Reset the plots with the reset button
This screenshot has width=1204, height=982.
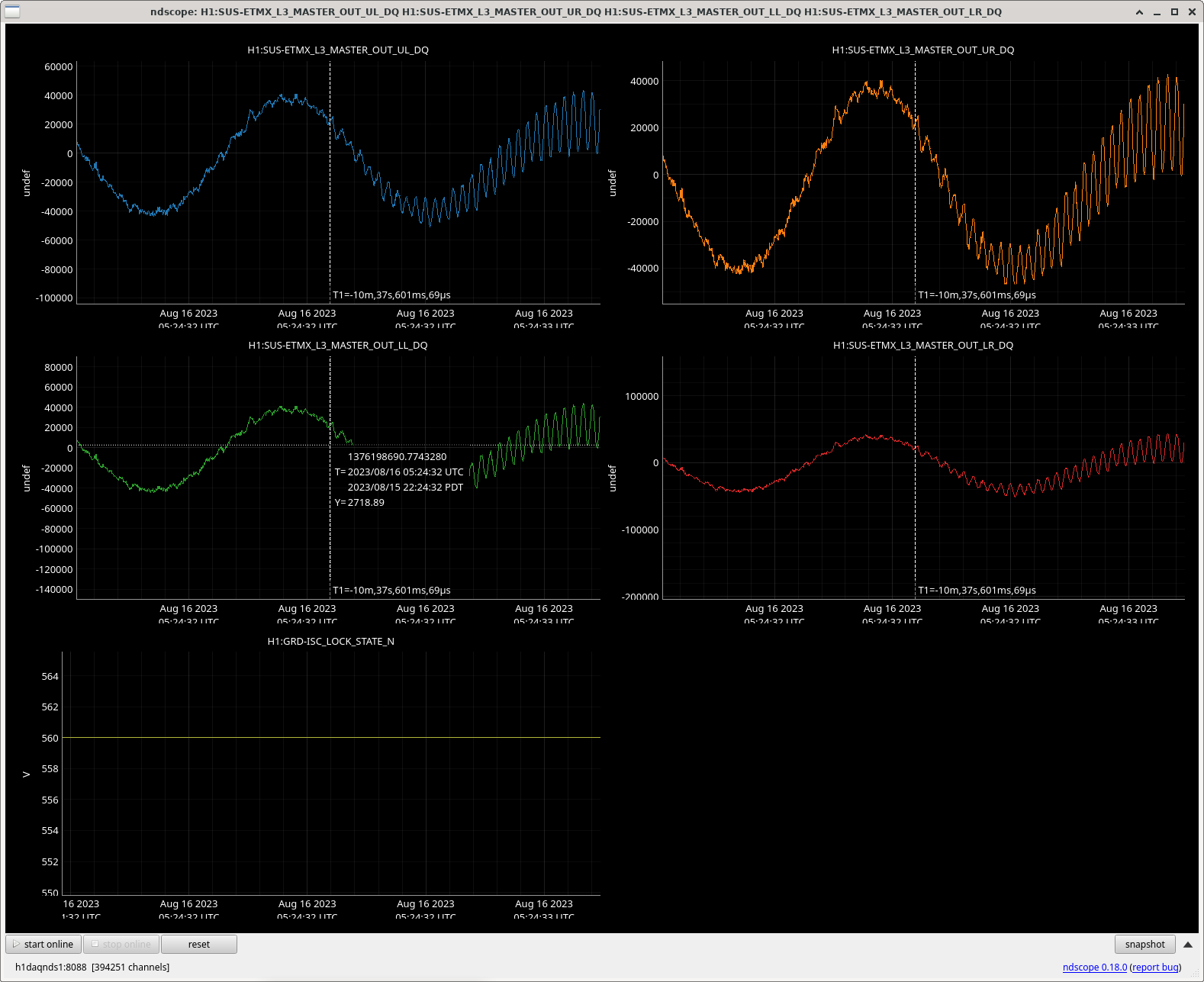[199, 944]
